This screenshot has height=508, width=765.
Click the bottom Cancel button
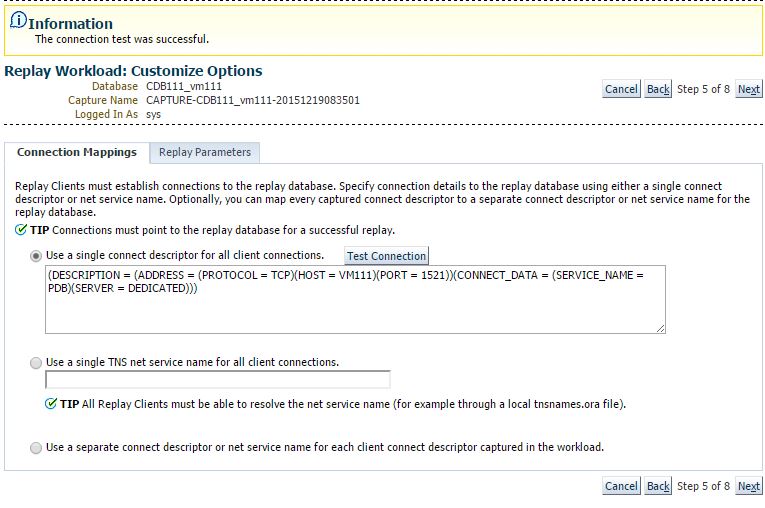(621, 486)
